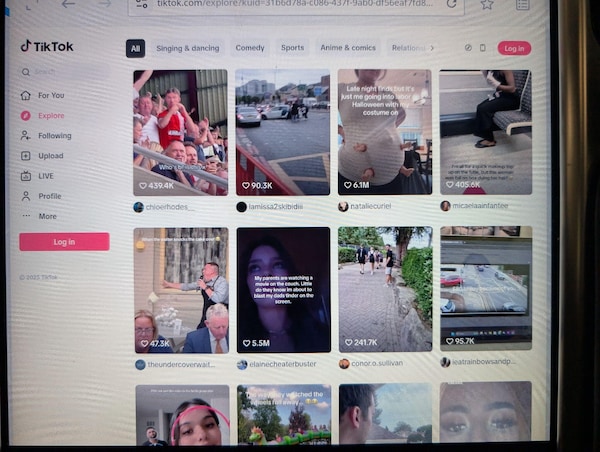Bookmark page using the star icon
Image resolution: width=600 pixels, height=452 pixels.
[x=487, y=4]
